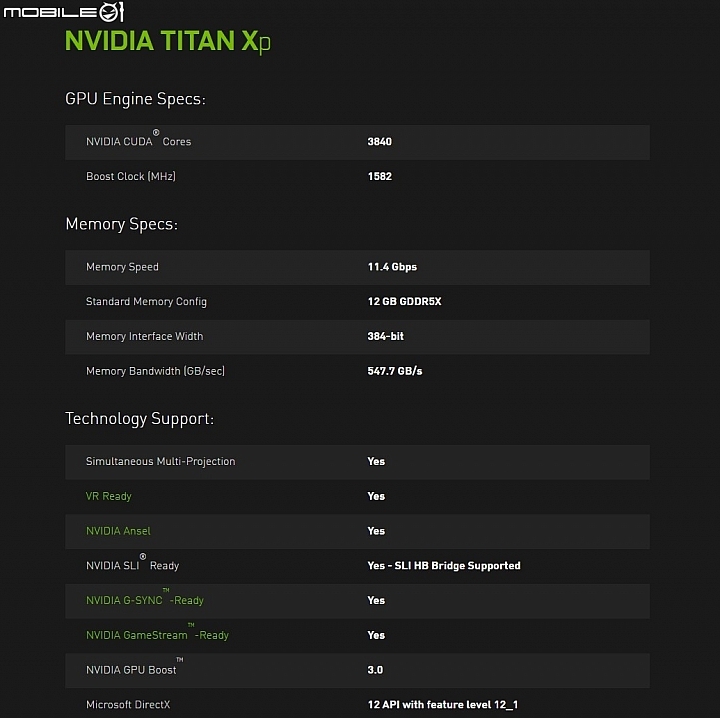Select the Standard Memory Config label
Image resolution: width=720 pixels, height=718 pixels.
click(146, 302)
